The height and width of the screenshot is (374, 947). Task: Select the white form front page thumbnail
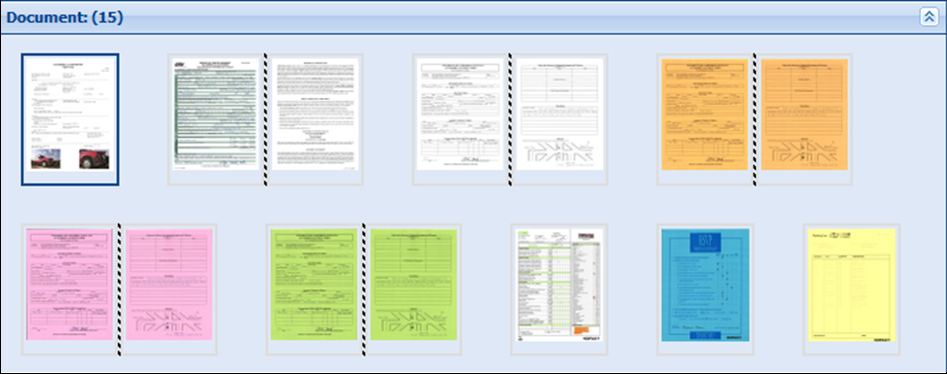[x=461, y=114]
